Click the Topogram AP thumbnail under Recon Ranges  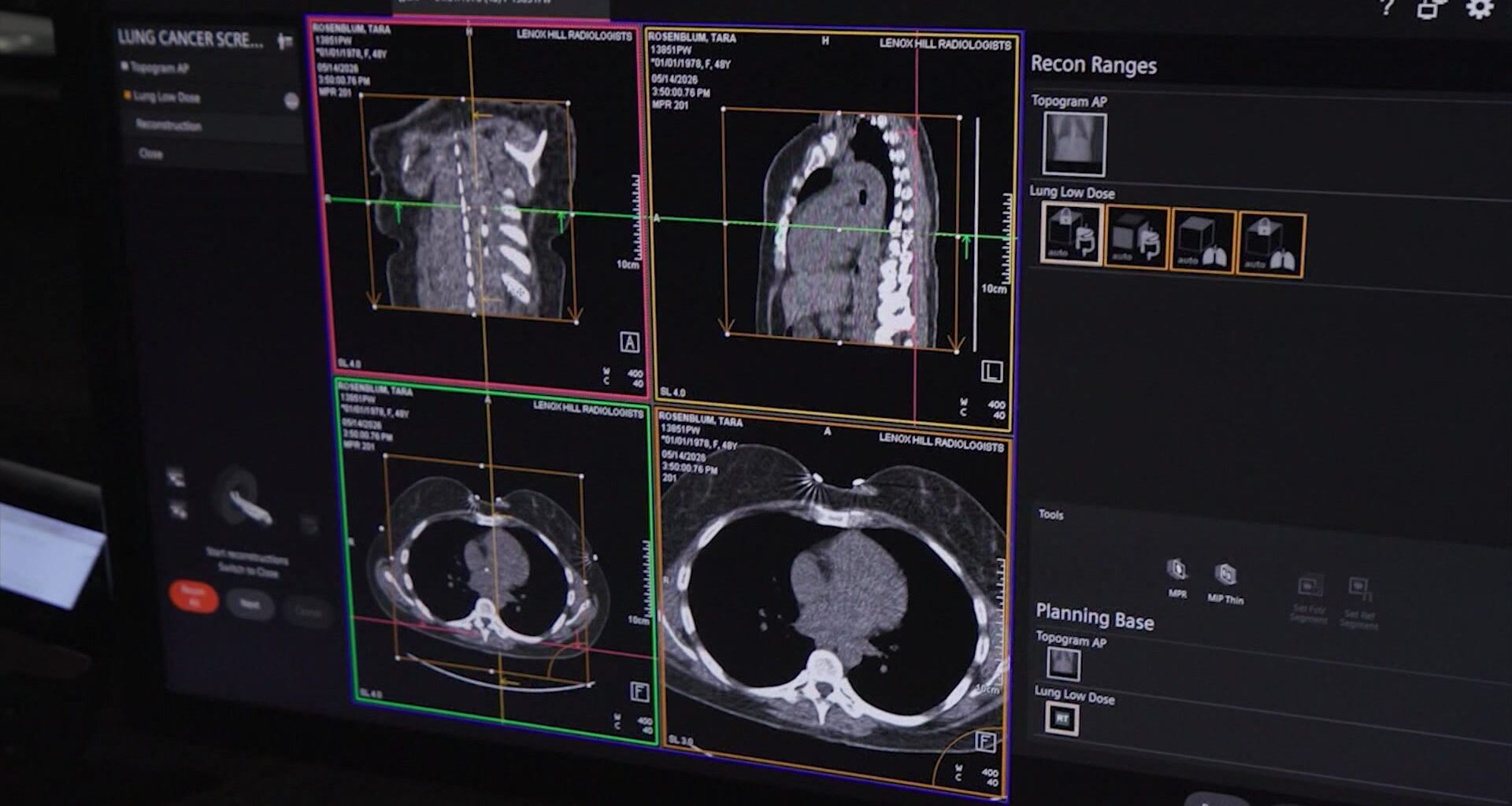(x=1074, y=144)
